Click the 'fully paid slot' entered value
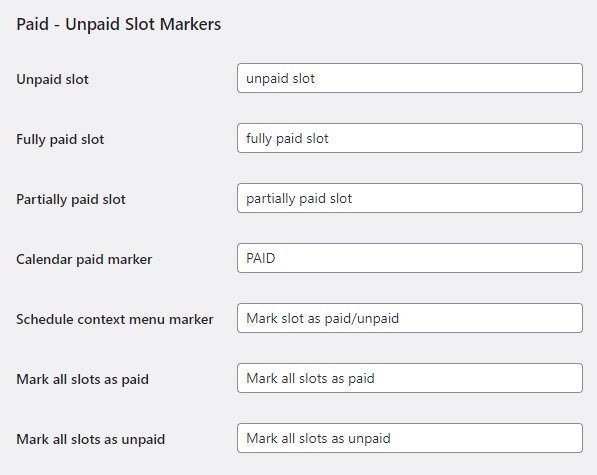Image resolution: width=597 pixels, height=475 pixels. pos(287,139)
